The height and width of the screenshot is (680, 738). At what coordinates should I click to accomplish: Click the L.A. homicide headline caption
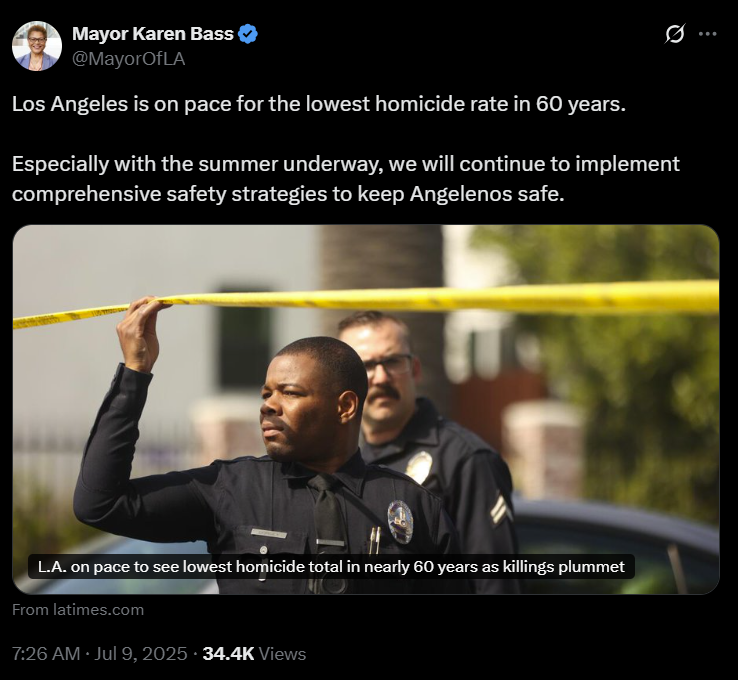pyautogui.click(x=331, y=567)
